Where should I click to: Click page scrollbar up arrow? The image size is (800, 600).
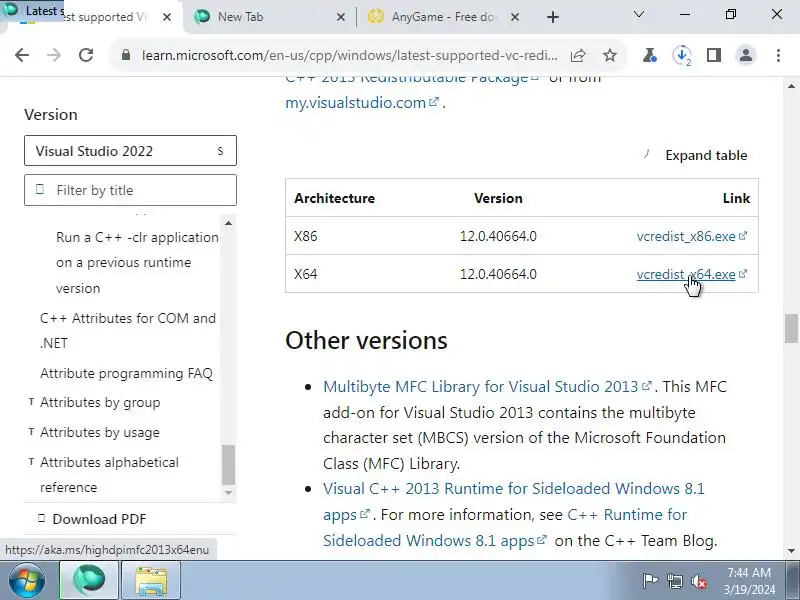click(x=791, y=86)
